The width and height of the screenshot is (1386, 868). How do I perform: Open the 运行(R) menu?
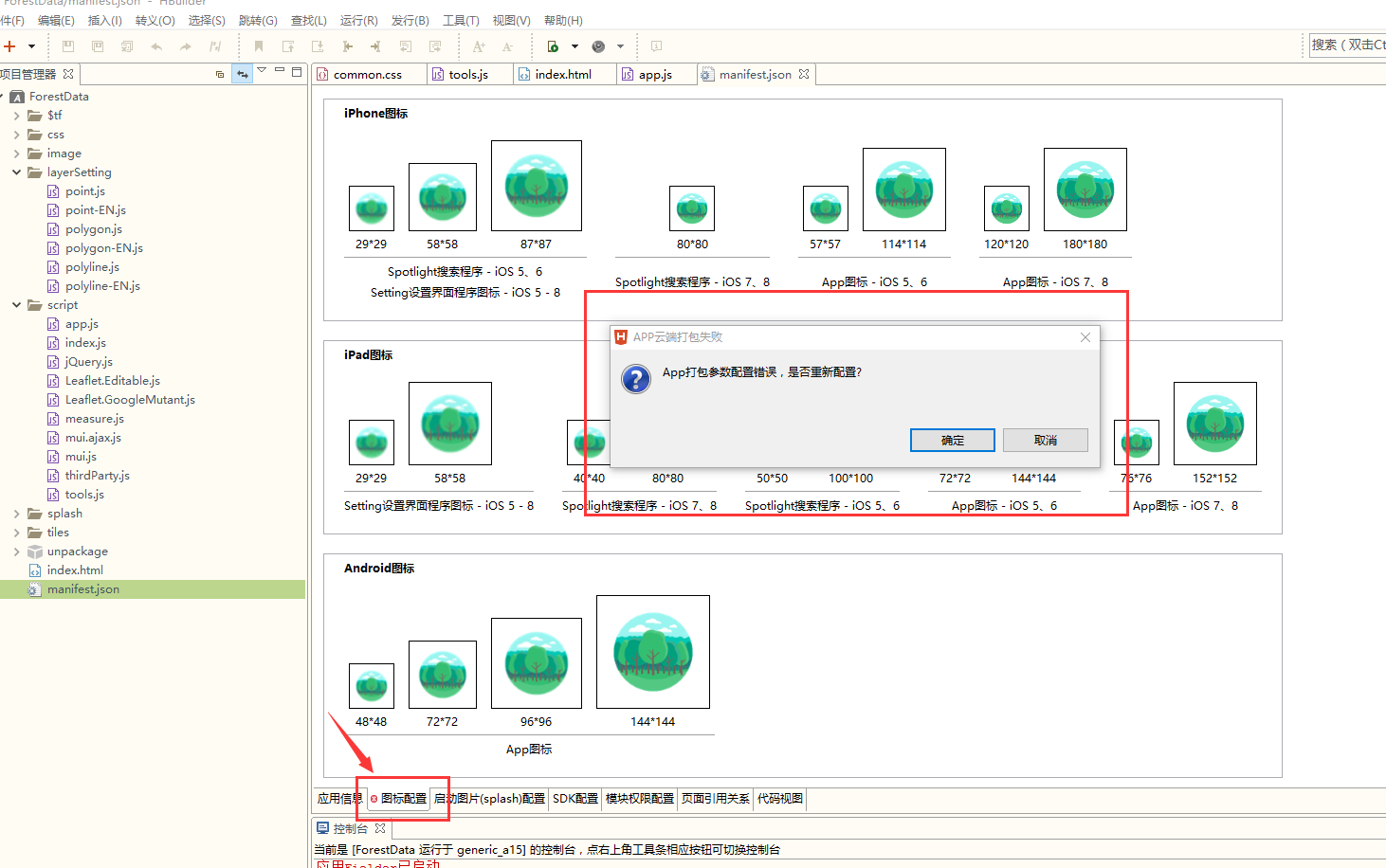click(x=358, y=20)
